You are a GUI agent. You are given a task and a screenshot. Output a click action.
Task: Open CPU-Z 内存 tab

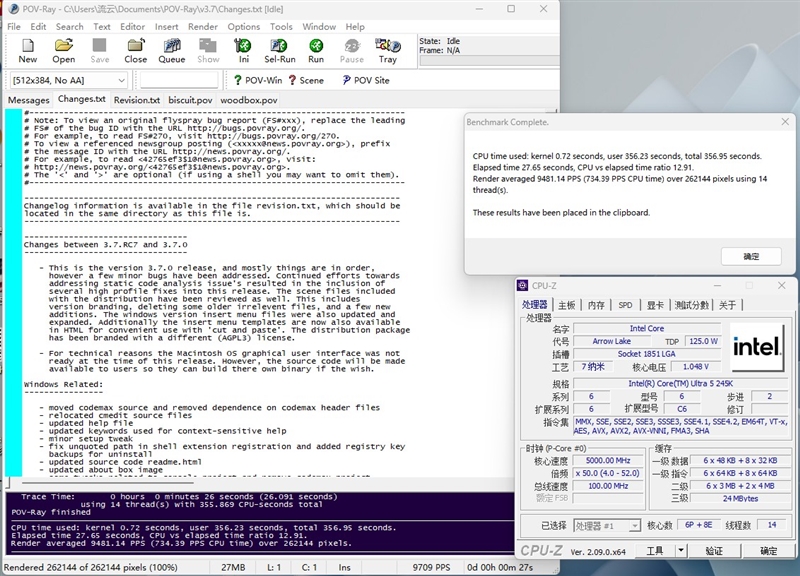[x=596, y=305]
